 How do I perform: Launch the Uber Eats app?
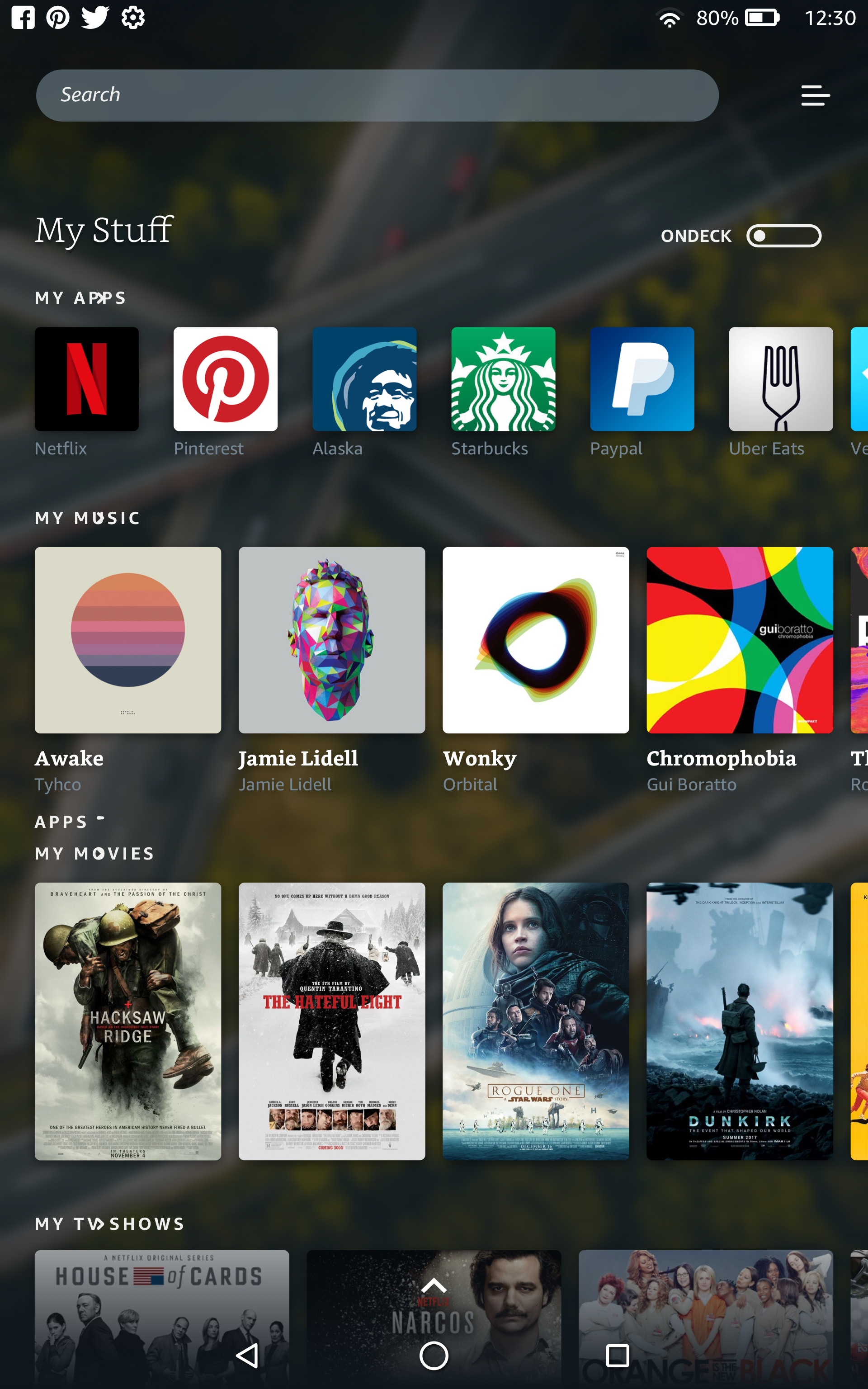pos(780,379)
